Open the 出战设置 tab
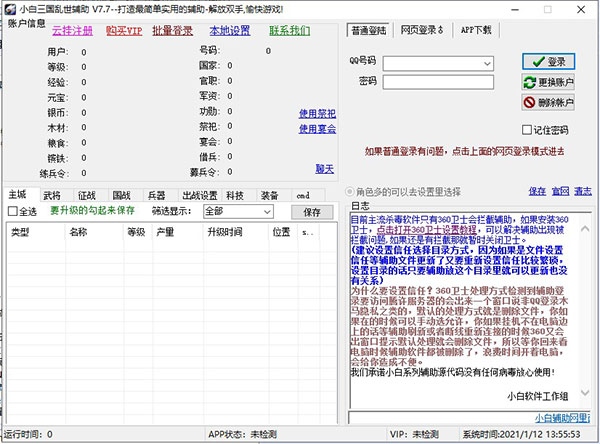The height and width of the screenshot is (444, 600). (x=199, y=196)
